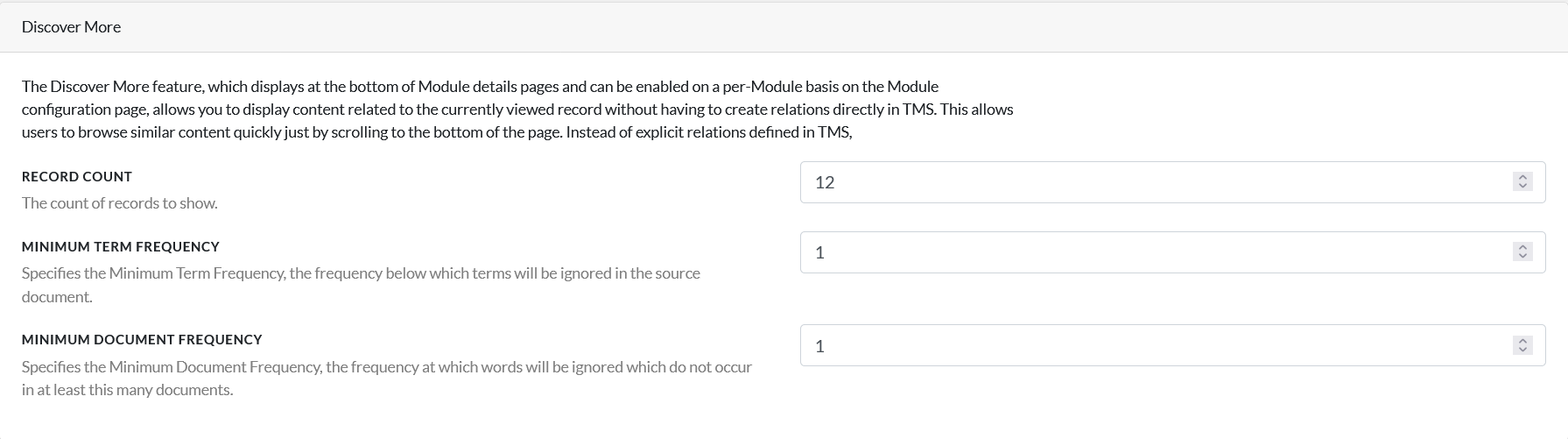Viewport: 1568px width, 439px height.
Task: Click the Minimum Document Frequency help description
Action: point(386,367)
